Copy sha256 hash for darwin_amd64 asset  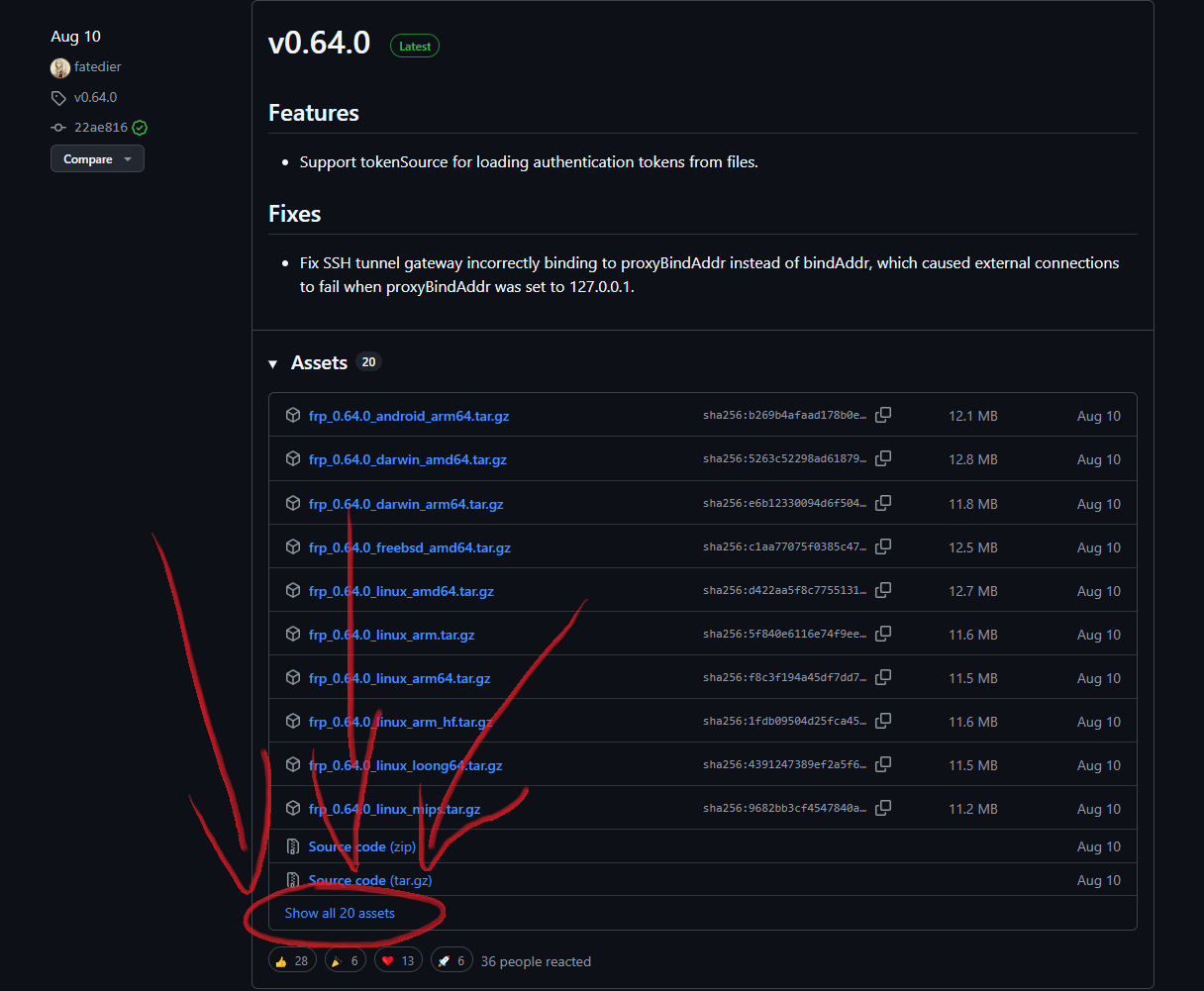(x=883, y=458)
